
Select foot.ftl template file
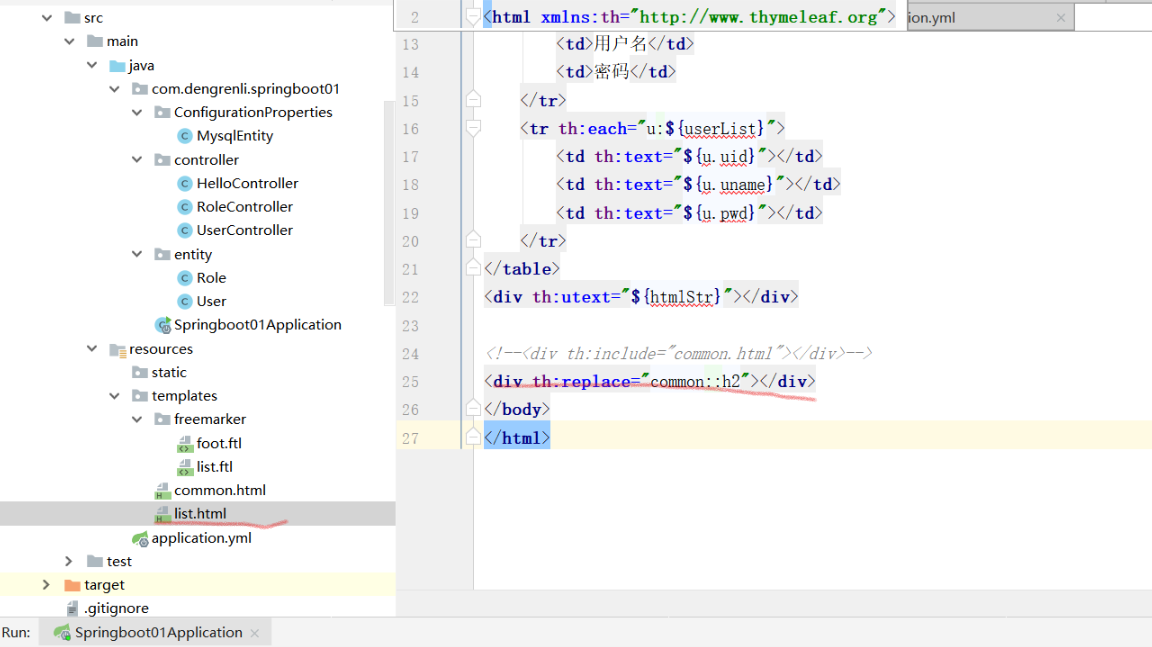tap(219, 444)
